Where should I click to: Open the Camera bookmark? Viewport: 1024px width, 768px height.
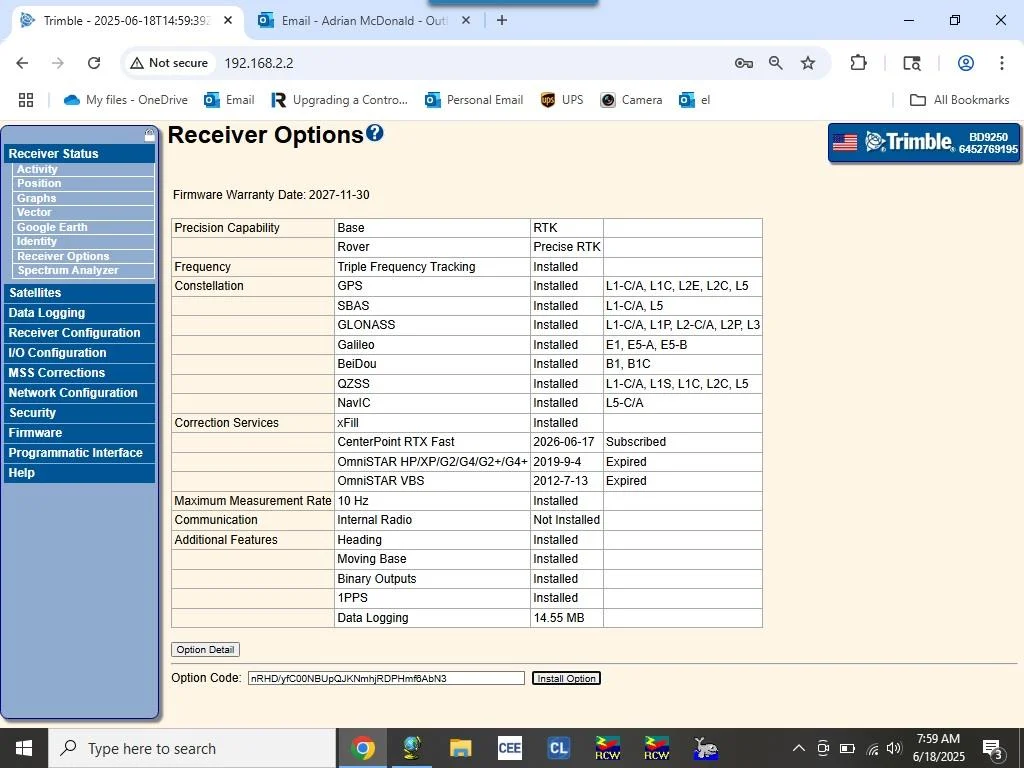[632, 100]
